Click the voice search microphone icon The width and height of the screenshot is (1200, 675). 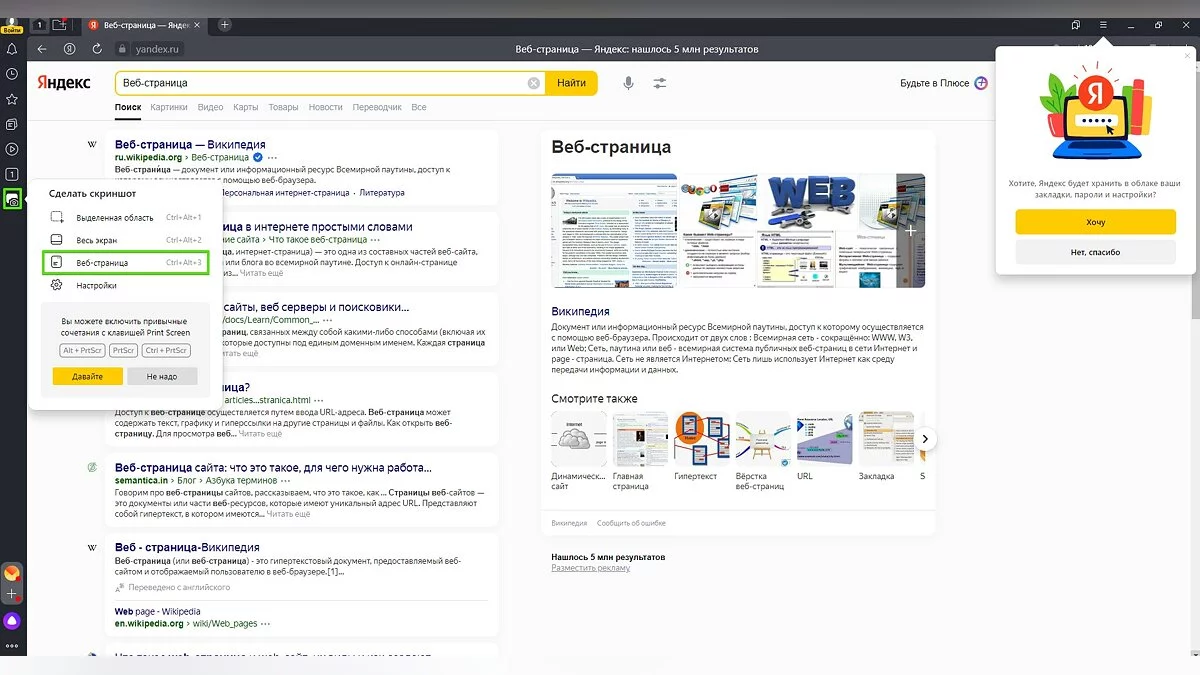628,83
